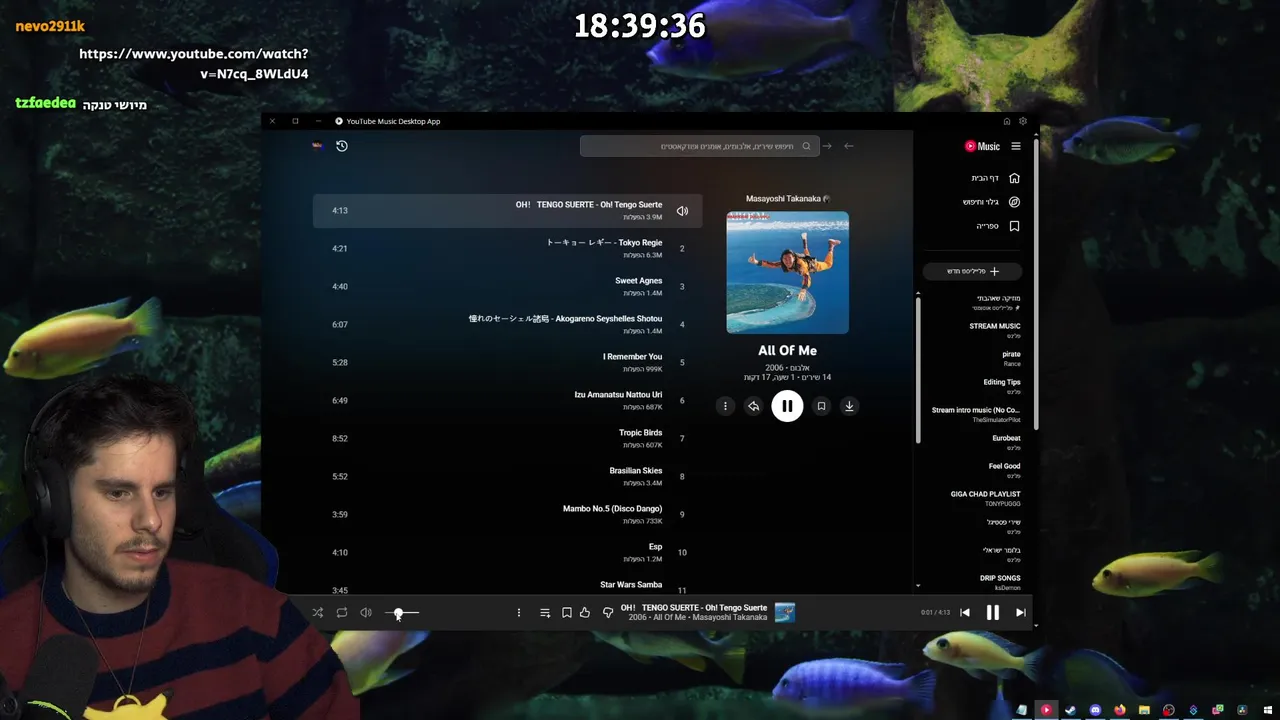Viewport: 1280px width, 720px height.
Task: Dislike the current song with thumbs down
Action: tap(608, 612)
